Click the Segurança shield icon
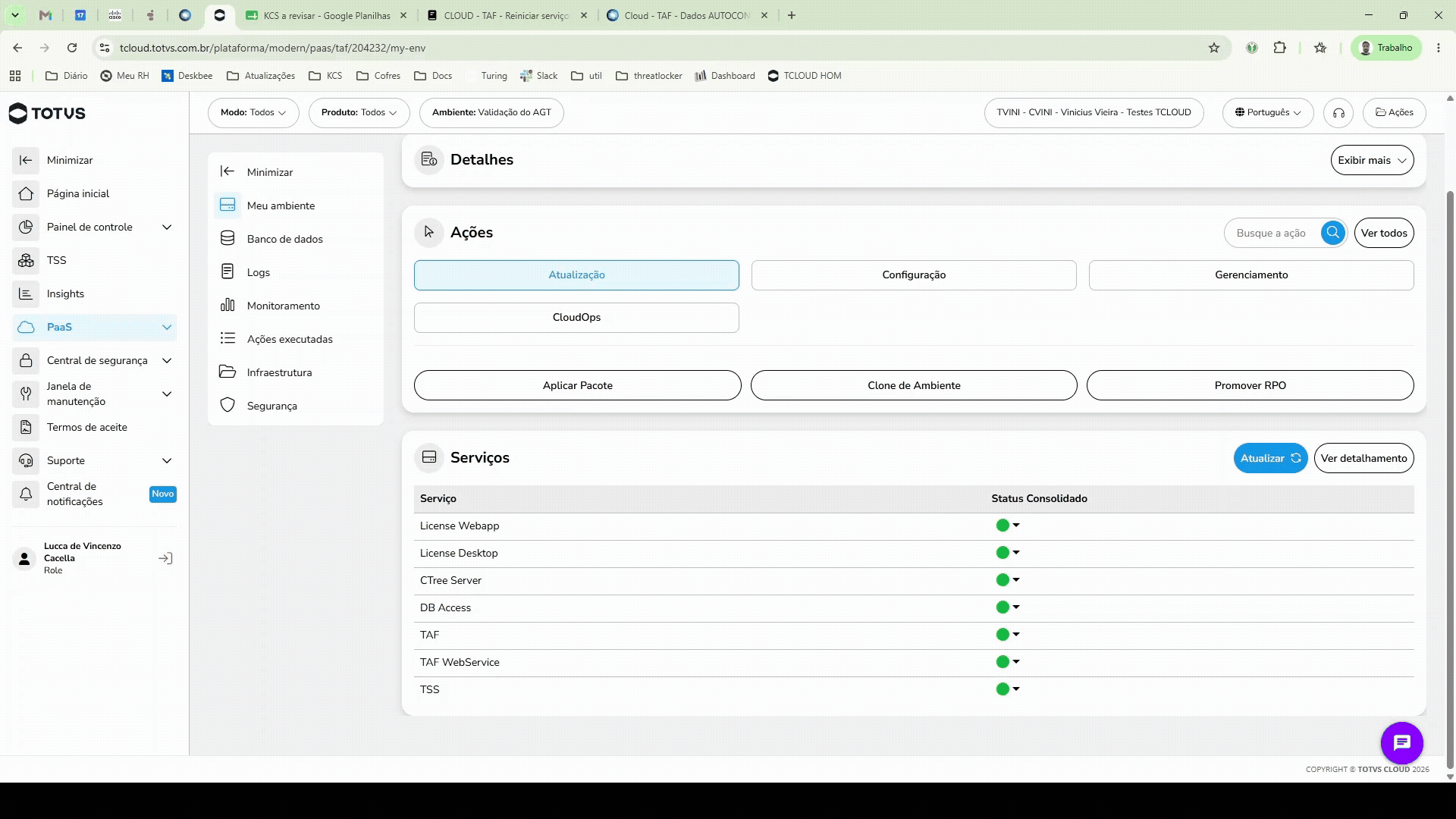 tap(227, 405)
